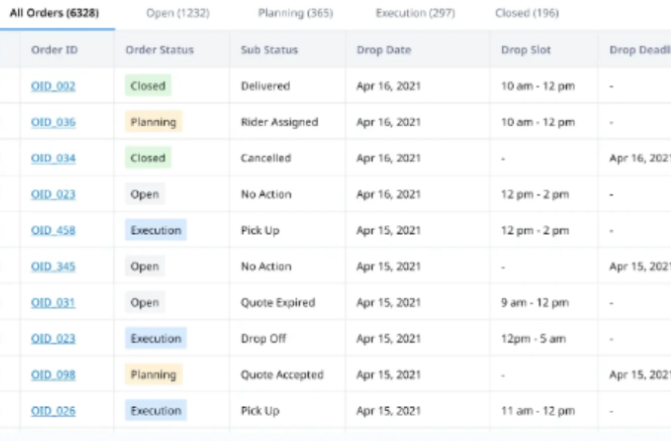
Task: Click the OID_036 order link
Action: 53,122
